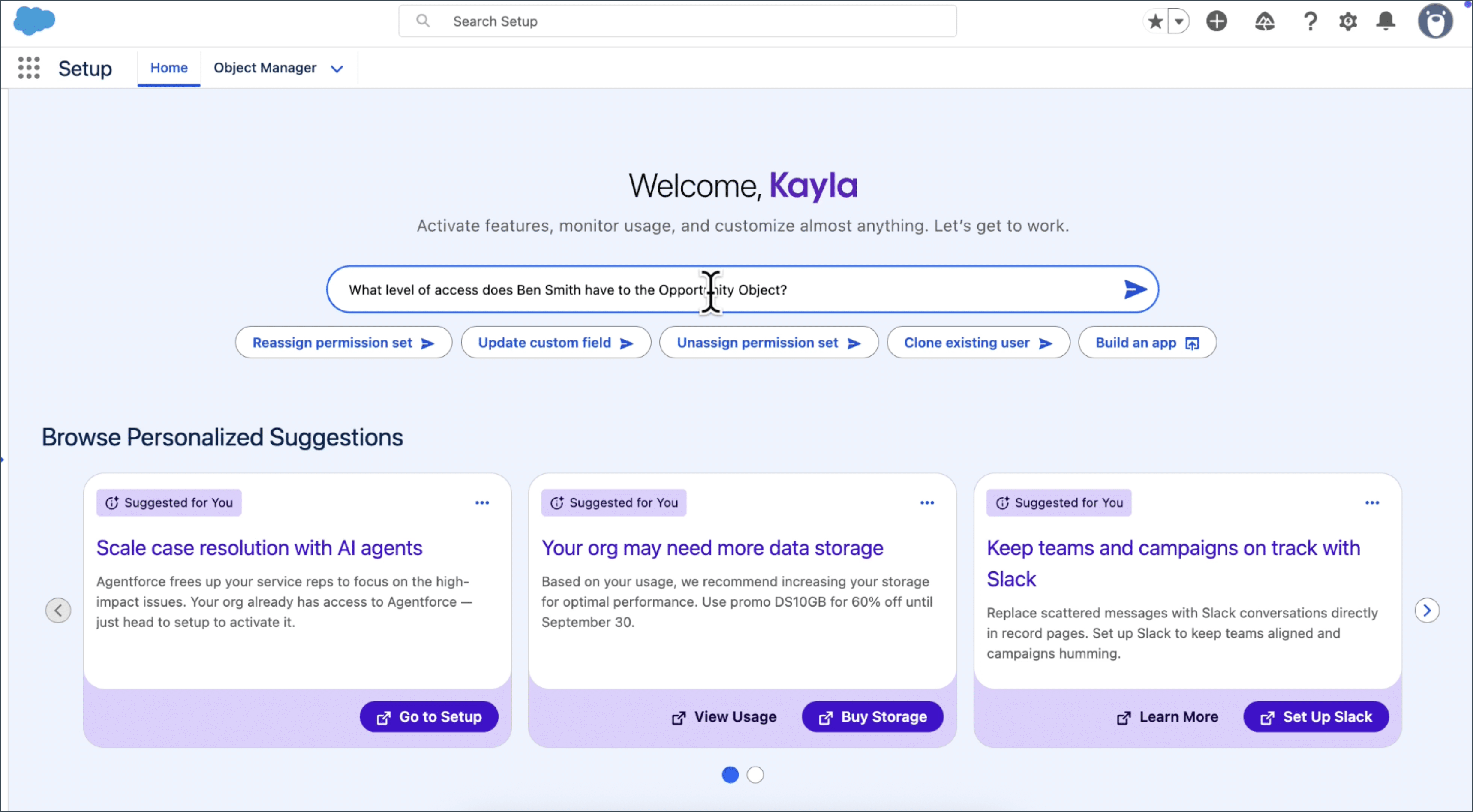Screen dimensions: 1473x812
Task: Open the Trailhead guidance center icon
Action: 1264,22
